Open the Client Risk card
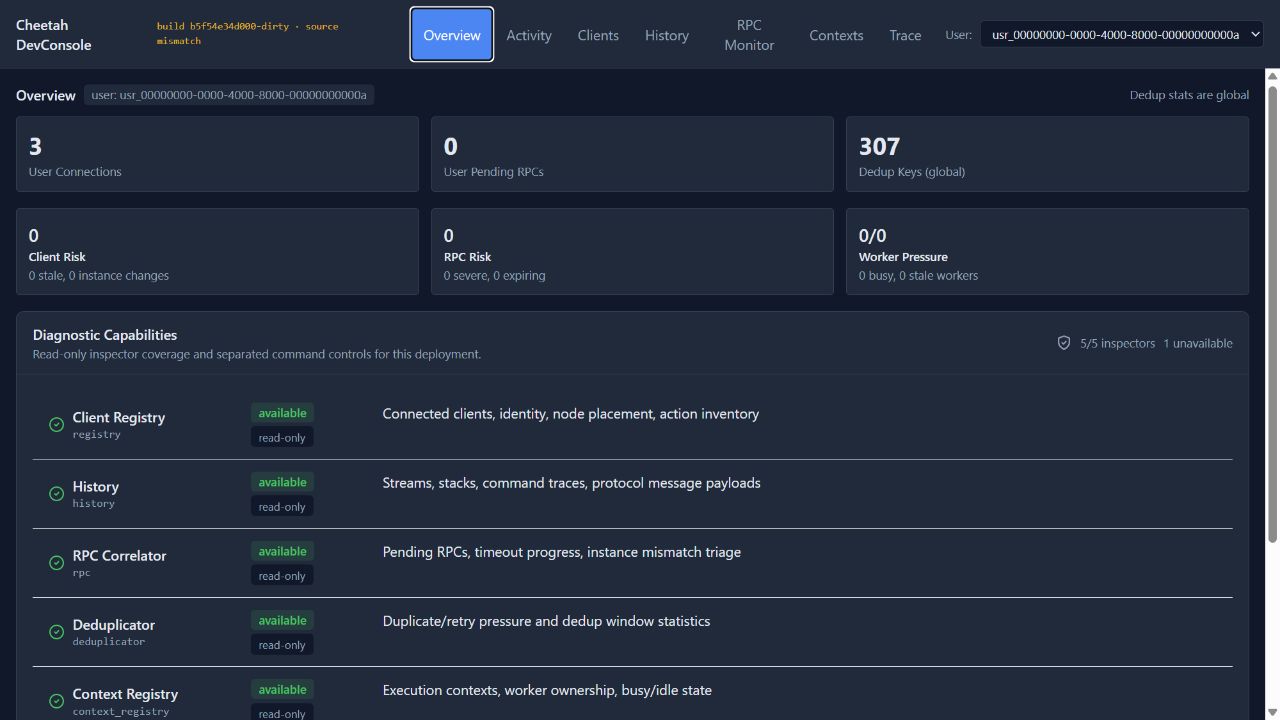 pos(217,251)
